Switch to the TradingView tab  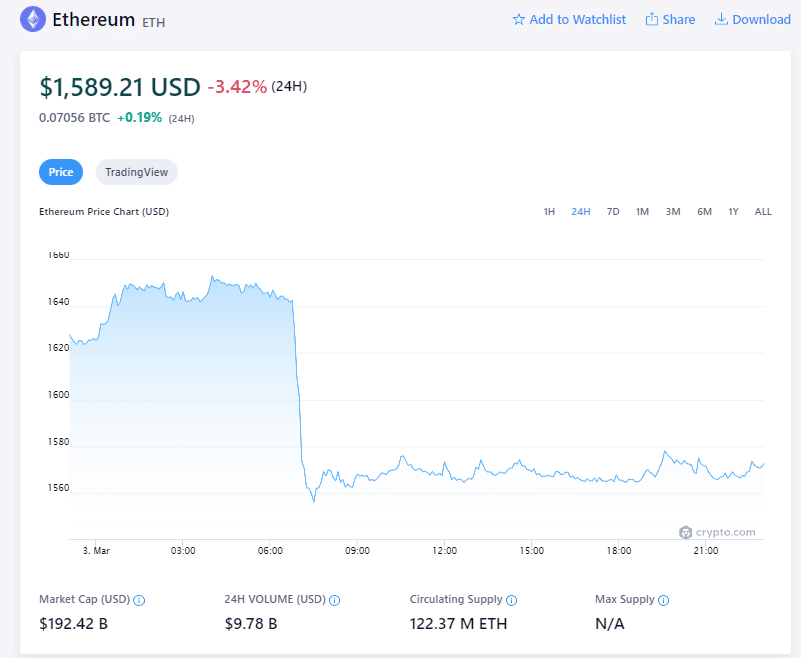136,172
